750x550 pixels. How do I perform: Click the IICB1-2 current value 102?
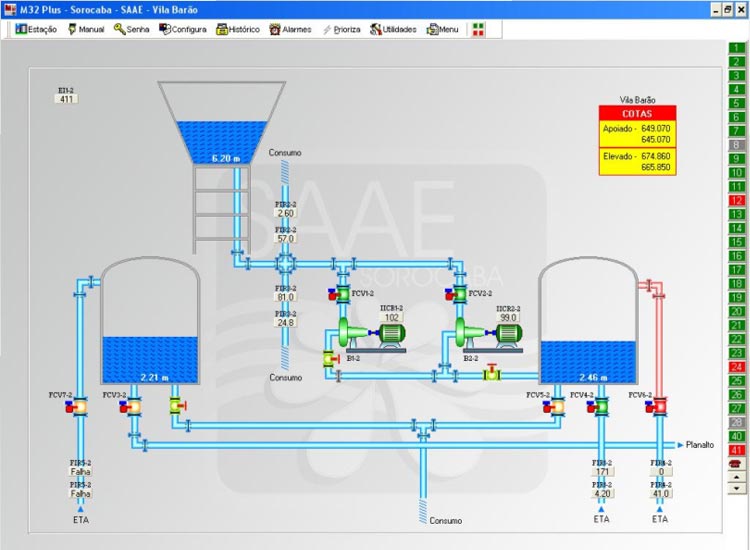(391, 318)
